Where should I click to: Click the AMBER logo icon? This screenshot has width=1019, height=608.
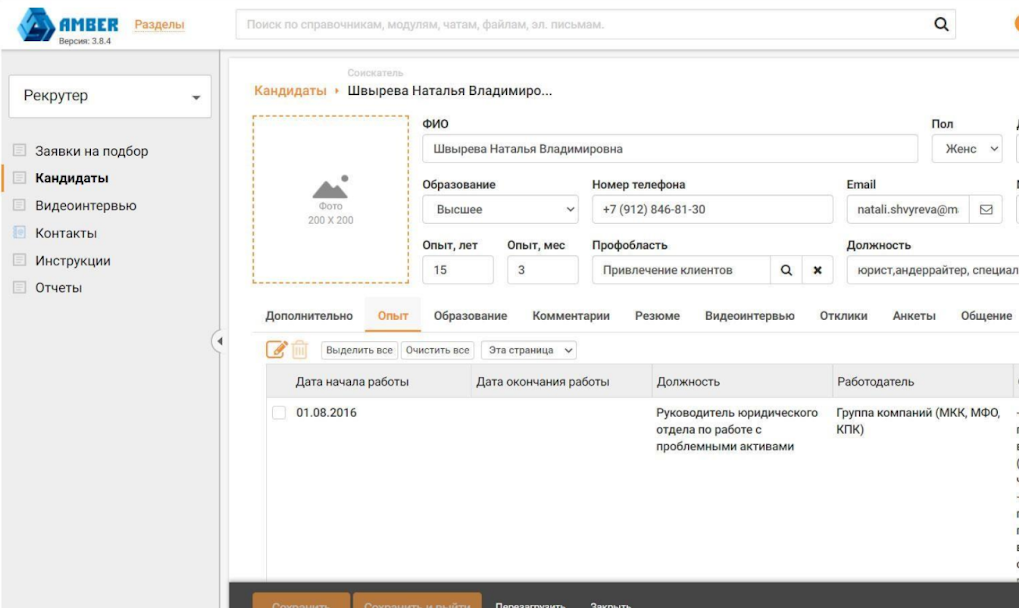click(36, 25)
